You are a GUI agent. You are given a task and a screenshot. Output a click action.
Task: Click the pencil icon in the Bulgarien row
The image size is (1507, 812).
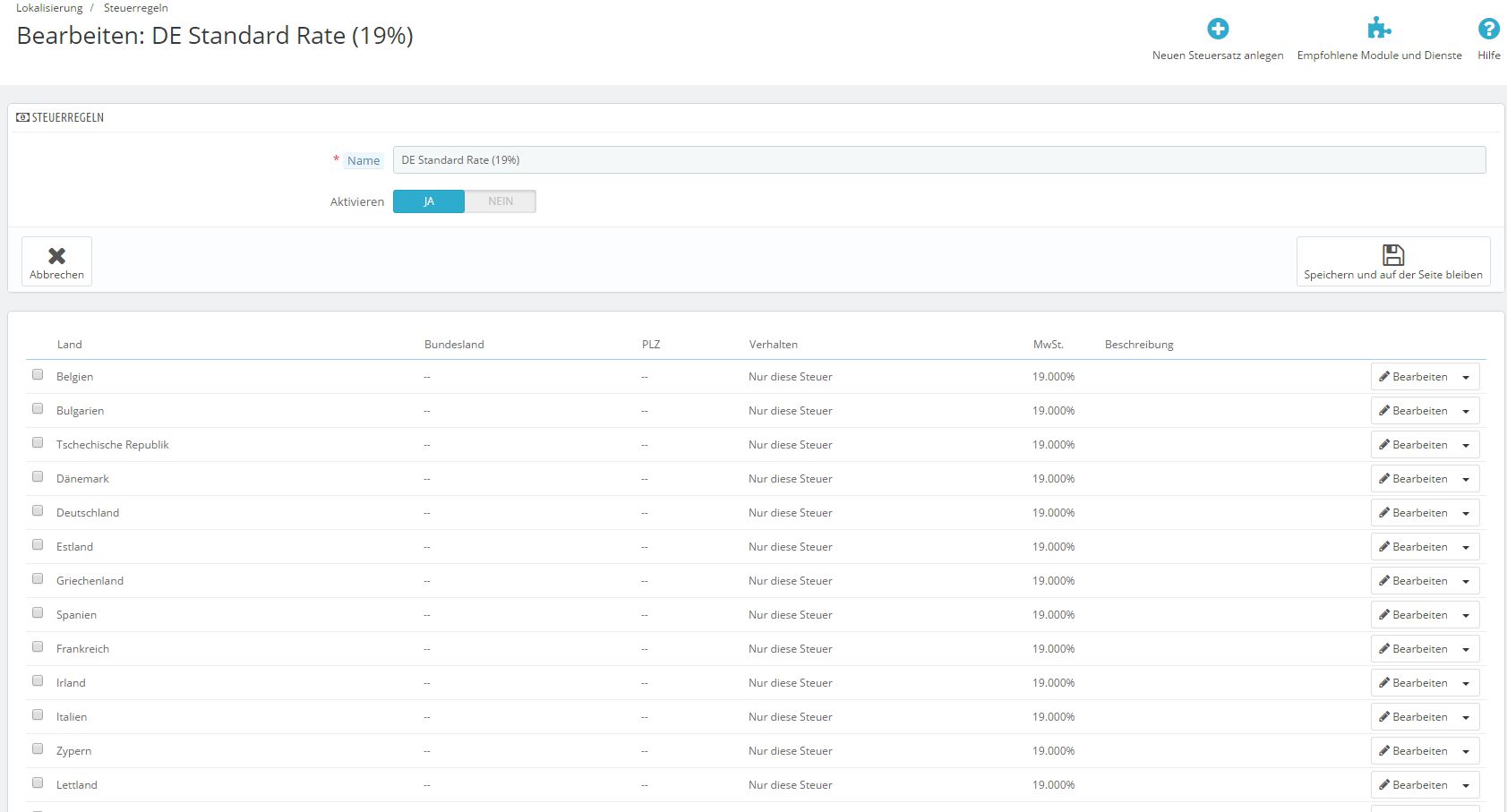point(1384,411)
